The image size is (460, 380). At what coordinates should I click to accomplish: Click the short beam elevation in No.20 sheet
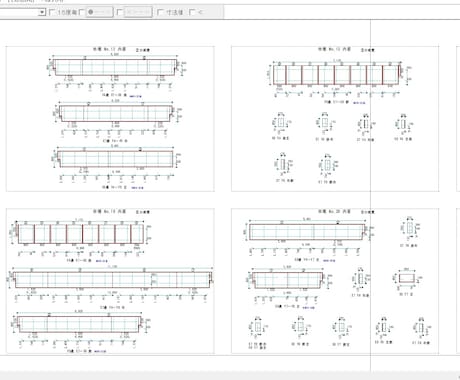pyautogui.click(x=287, y=280)
